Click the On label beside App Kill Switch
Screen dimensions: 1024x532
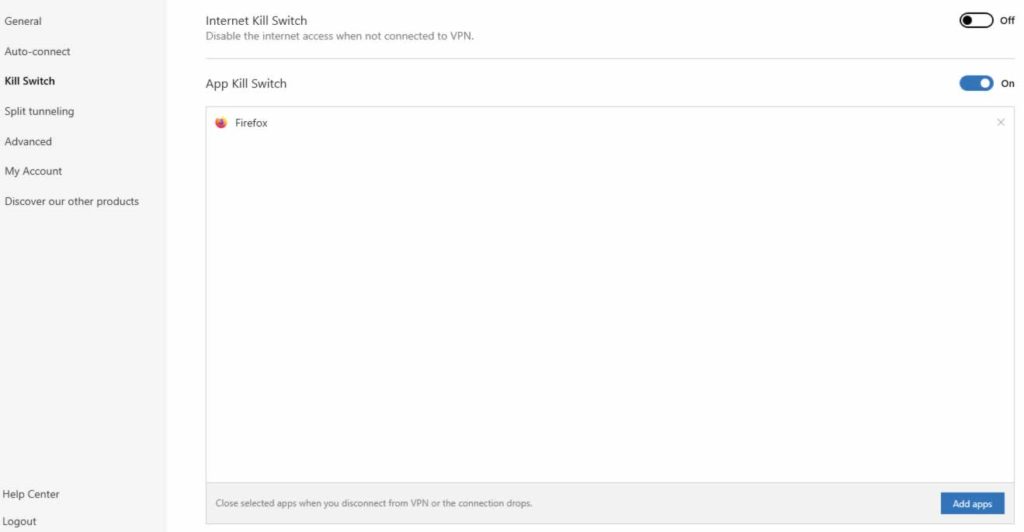pos(1008,83)
